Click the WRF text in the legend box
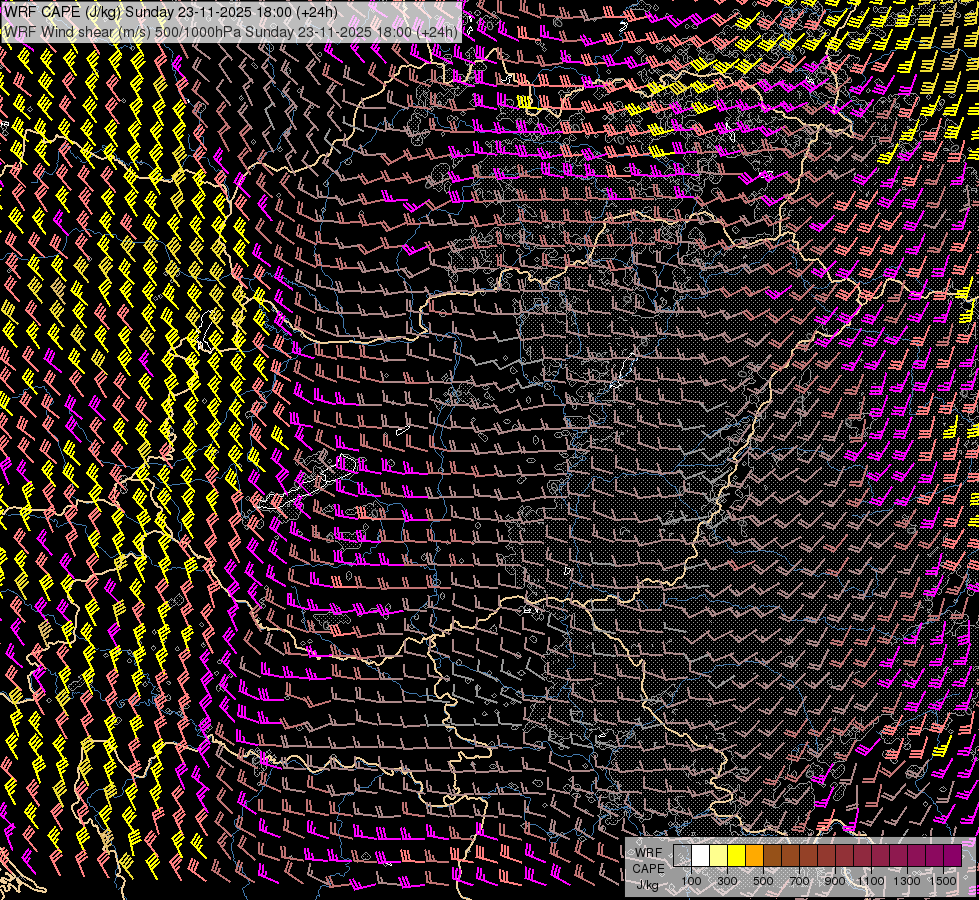 pyautogui.click(x=649, y=853)
